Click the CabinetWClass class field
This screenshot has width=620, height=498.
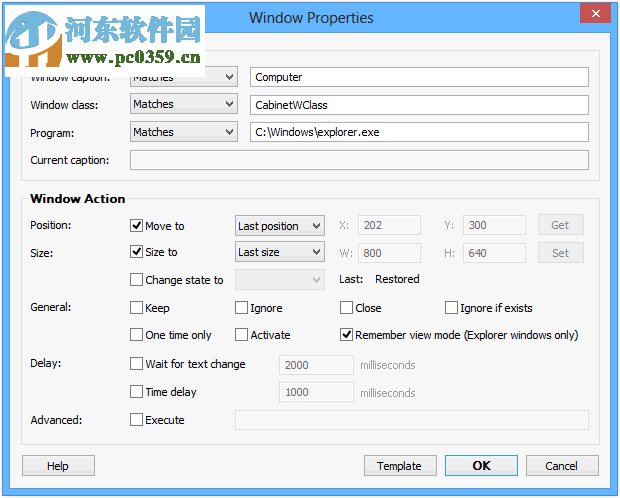(x=419, y=105)
